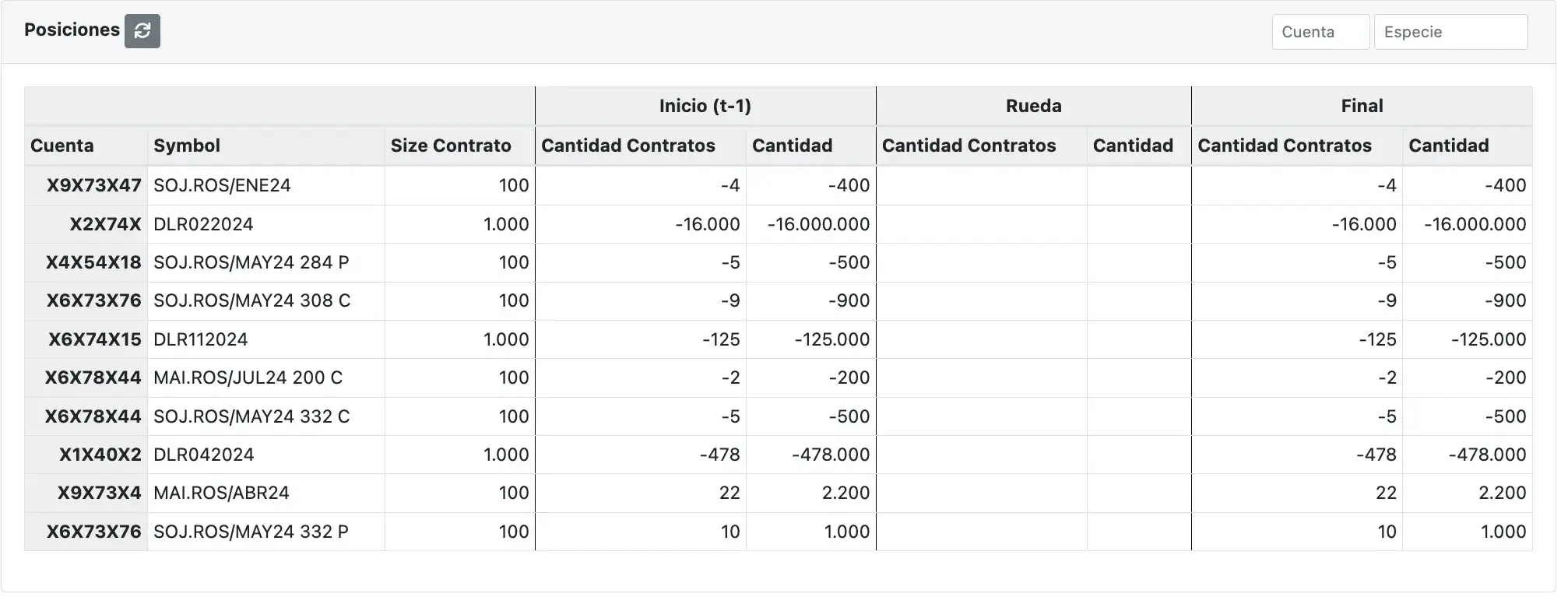This screenshot has width=1568, height=604.
Task: Click the SOJ.ROS/MAY24 332 P symbol
Action: point(251,532)
